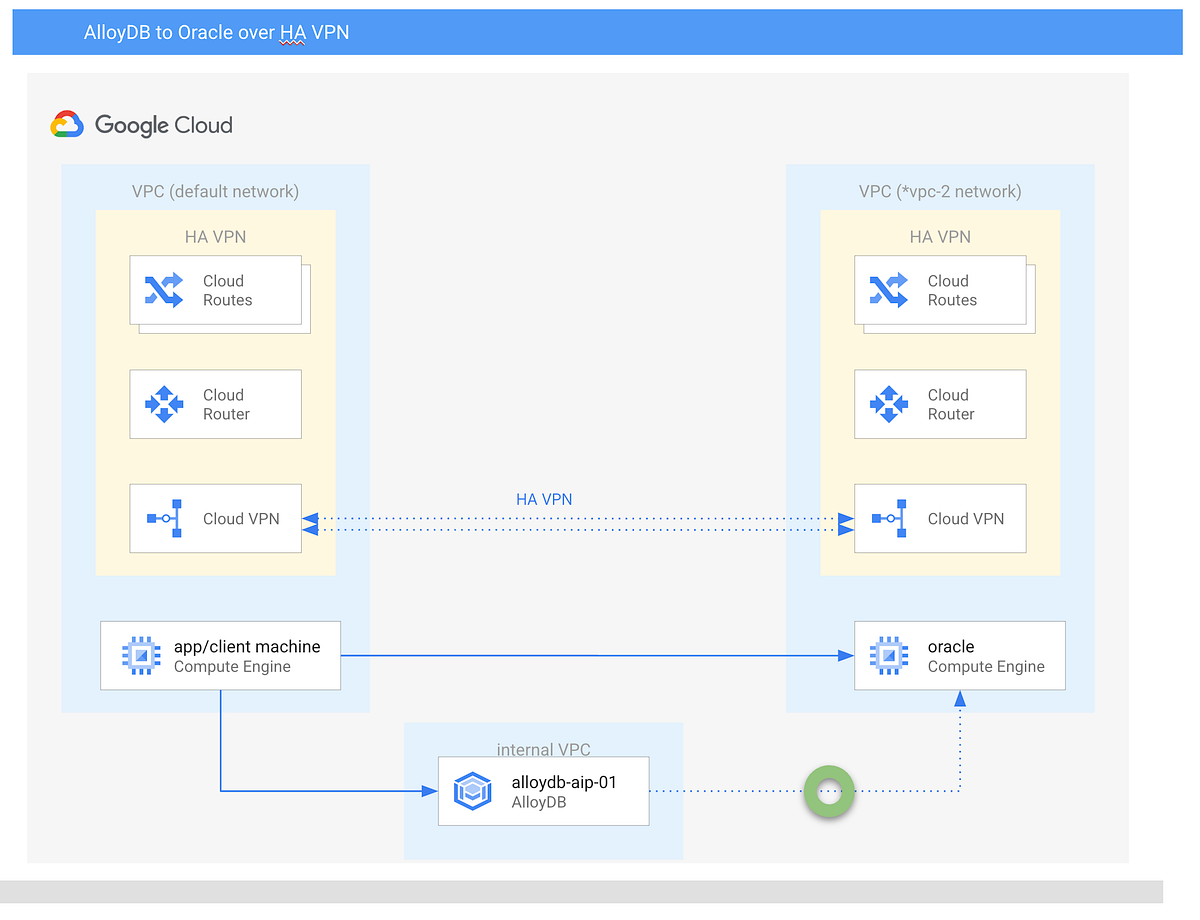Click the Cloud VPN icon in vpc-2 network
Screen dimensions: 1200x920
[888, 518]
